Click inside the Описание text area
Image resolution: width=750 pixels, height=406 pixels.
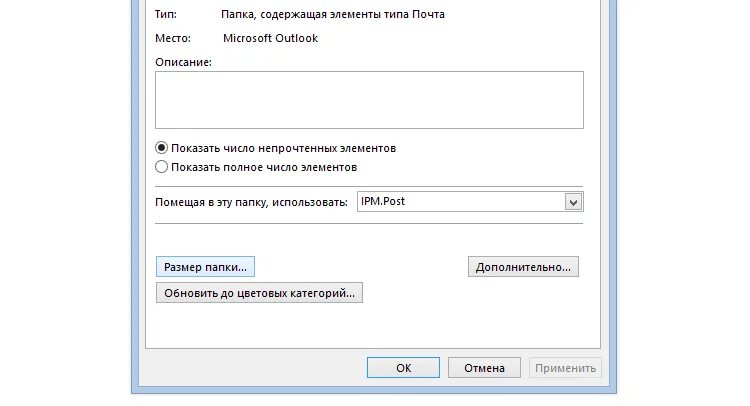point(369,100)
